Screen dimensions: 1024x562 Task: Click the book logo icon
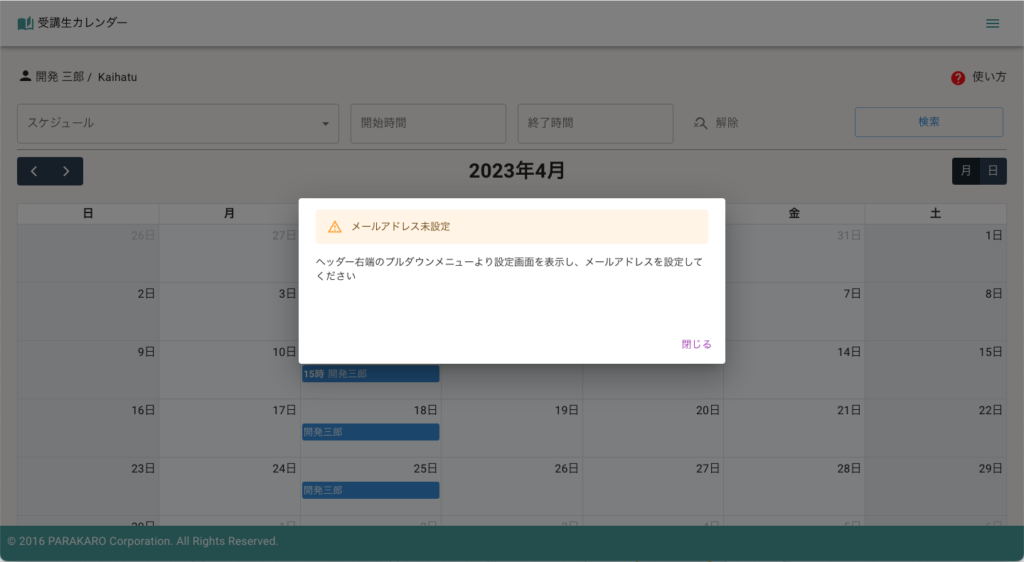(25, 23)
